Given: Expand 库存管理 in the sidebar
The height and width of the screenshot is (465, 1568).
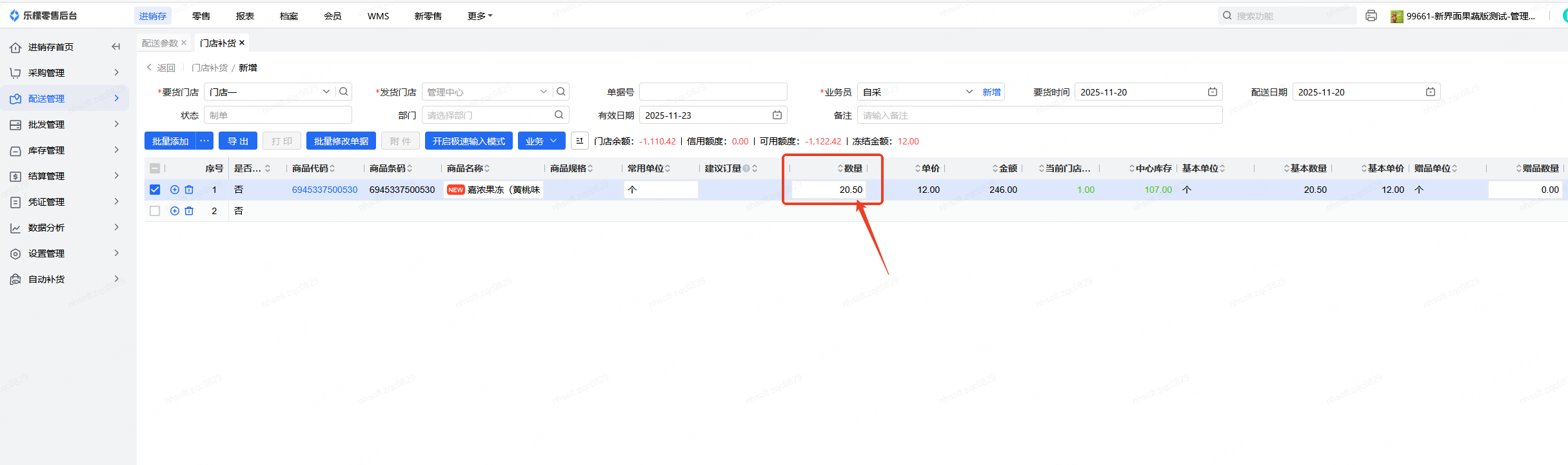Looking at the screenshot, I should coord(117,150).
